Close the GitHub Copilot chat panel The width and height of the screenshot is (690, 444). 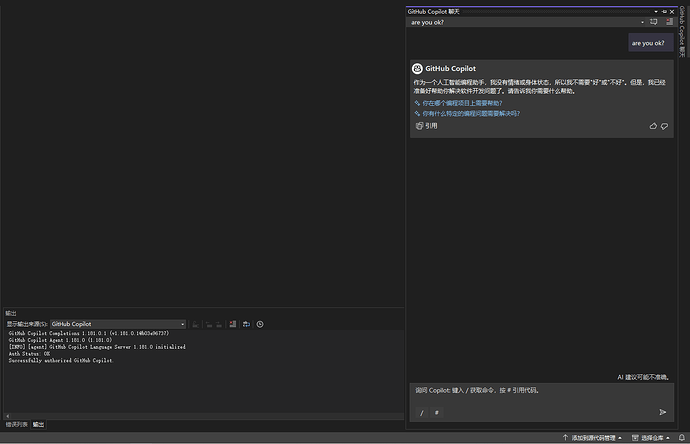pyautogui.click(x=672, y=11)
